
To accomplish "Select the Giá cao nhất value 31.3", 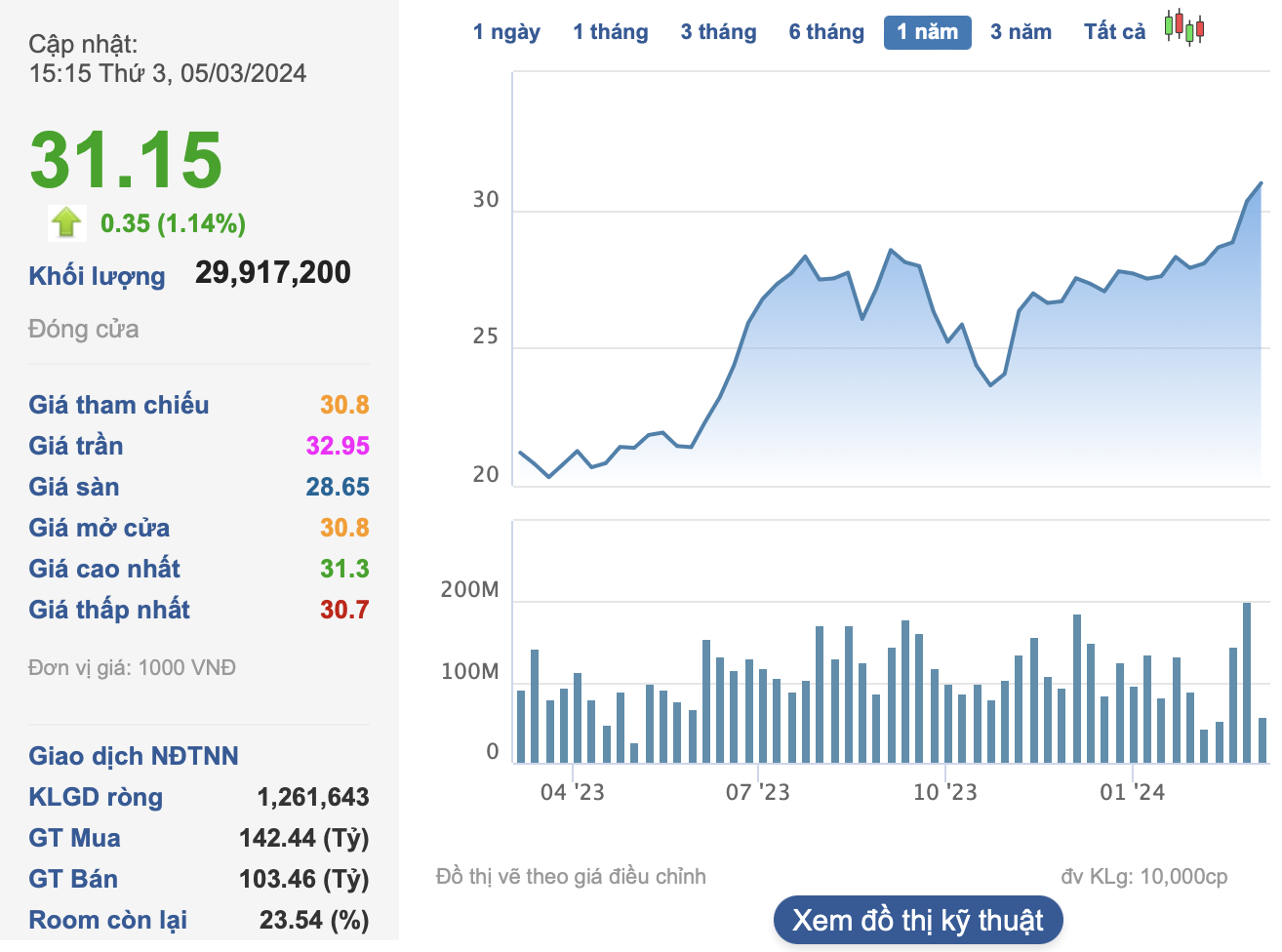I will [344, 569].
